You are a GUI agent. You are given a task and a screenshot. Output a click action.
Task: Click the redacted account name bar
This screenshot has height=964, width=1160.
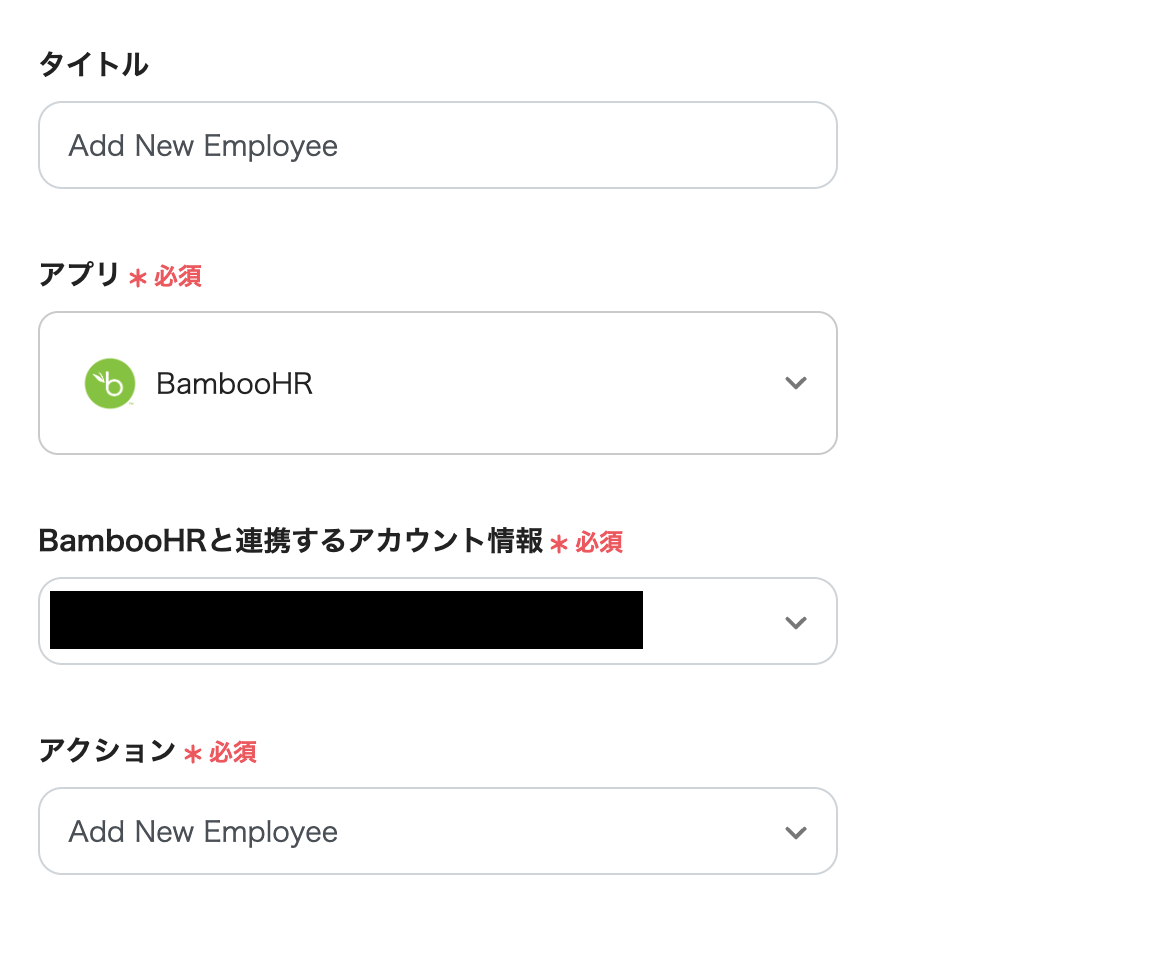coord(346,620)
